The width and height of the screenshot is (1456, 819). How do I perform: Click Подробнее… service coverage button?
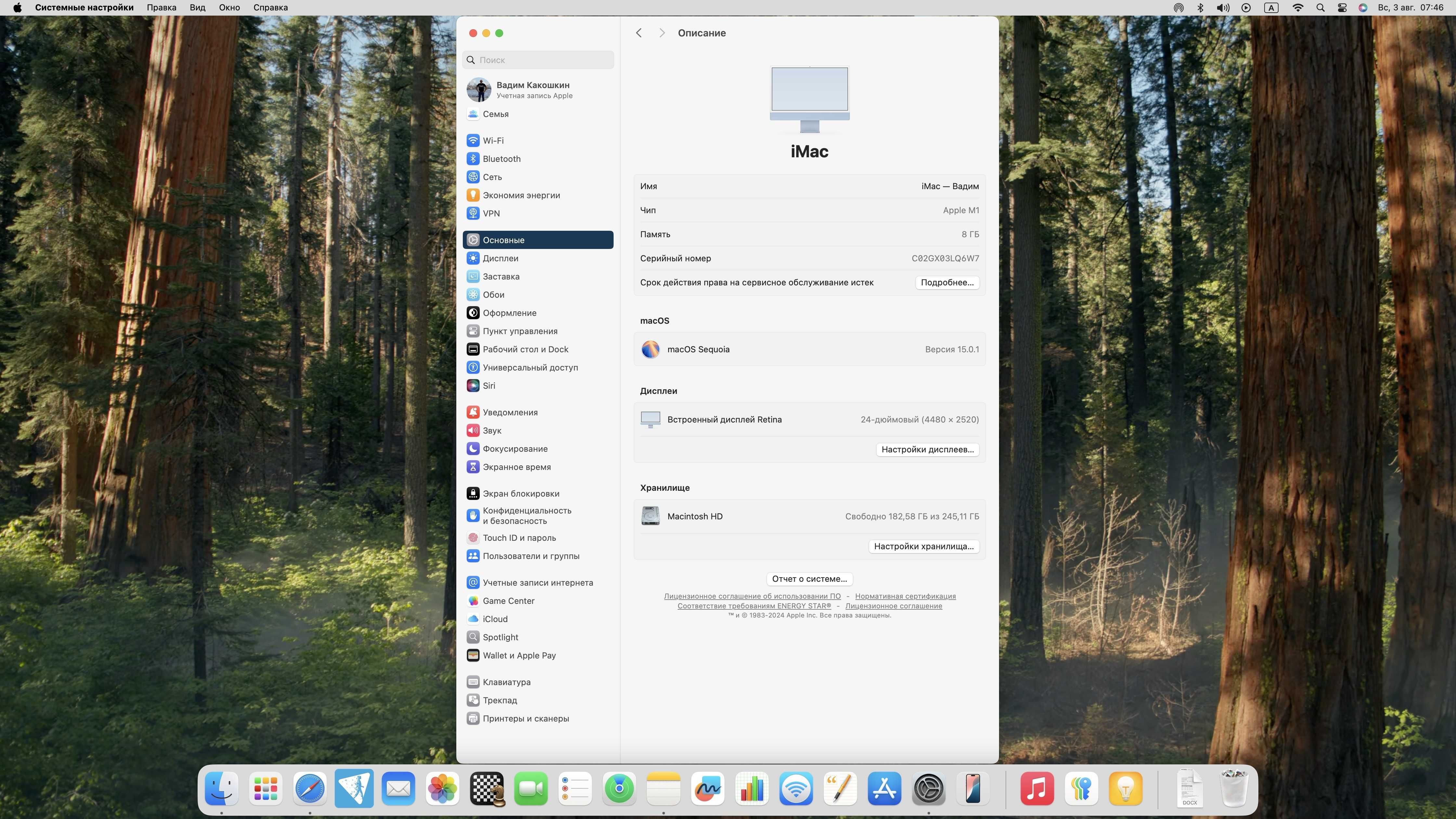click(947, 282)
